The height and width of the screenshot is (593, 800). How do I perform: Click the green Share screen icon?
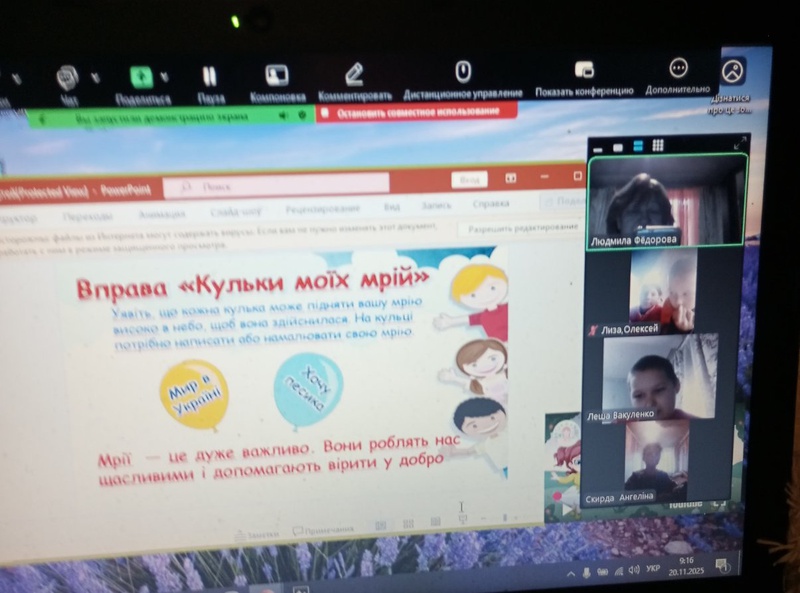coord(141,76)
